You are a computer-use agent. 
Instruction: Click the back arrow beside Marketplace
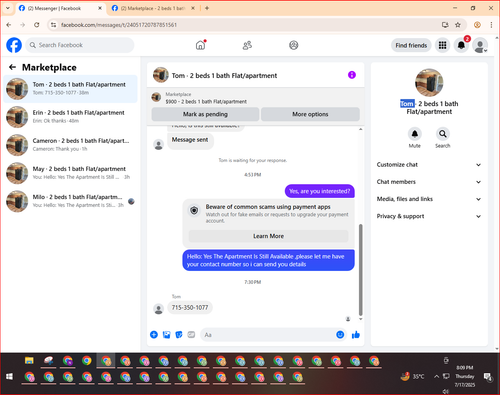pyautogui.click(x=12, y=67)
